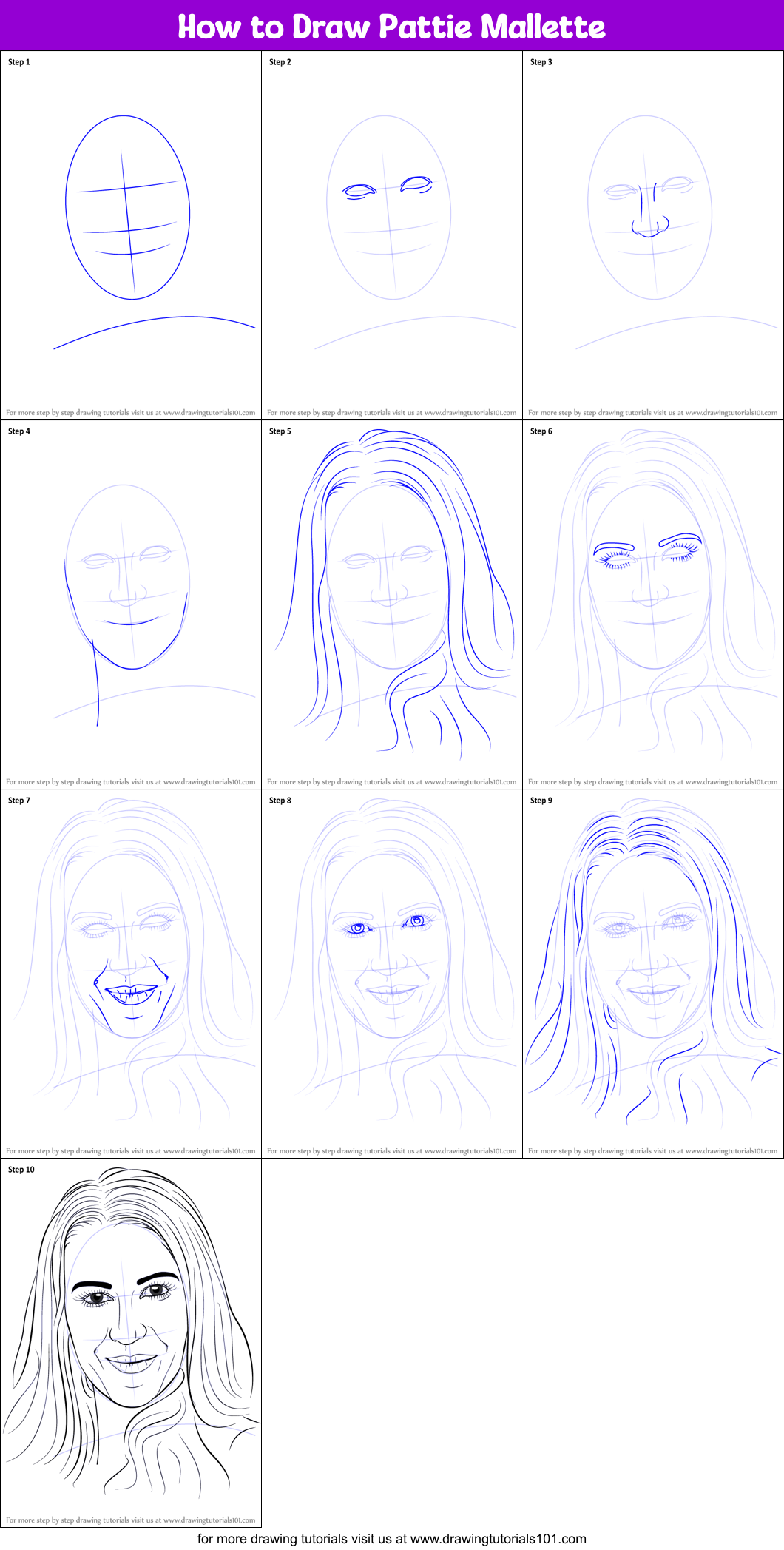Select the 'Step 5' label text
This screenshot has height=1550, width=784.
coord(280,431)
